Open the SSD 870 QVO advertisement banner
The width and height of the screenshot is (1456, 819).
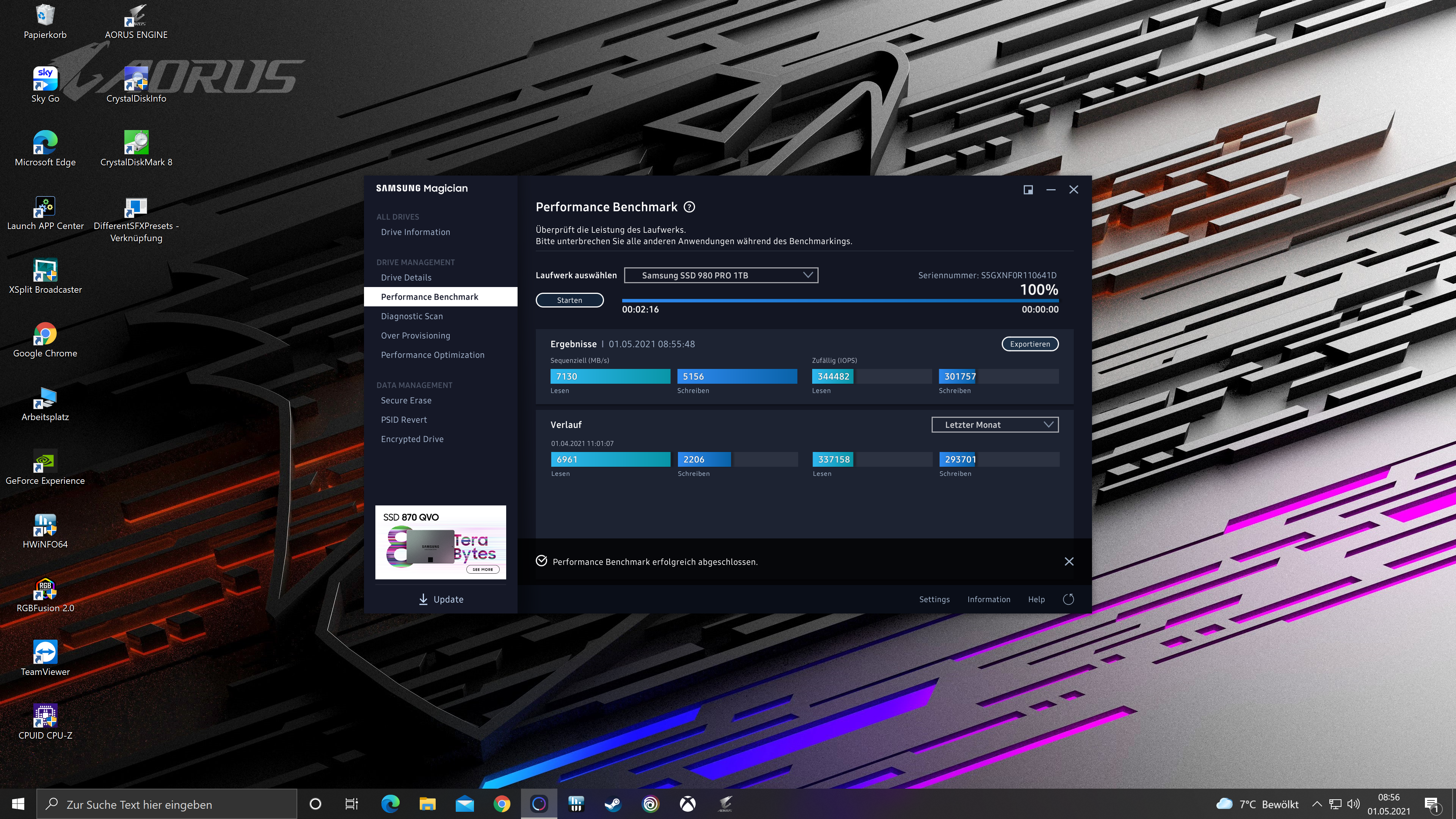(441, 542)
